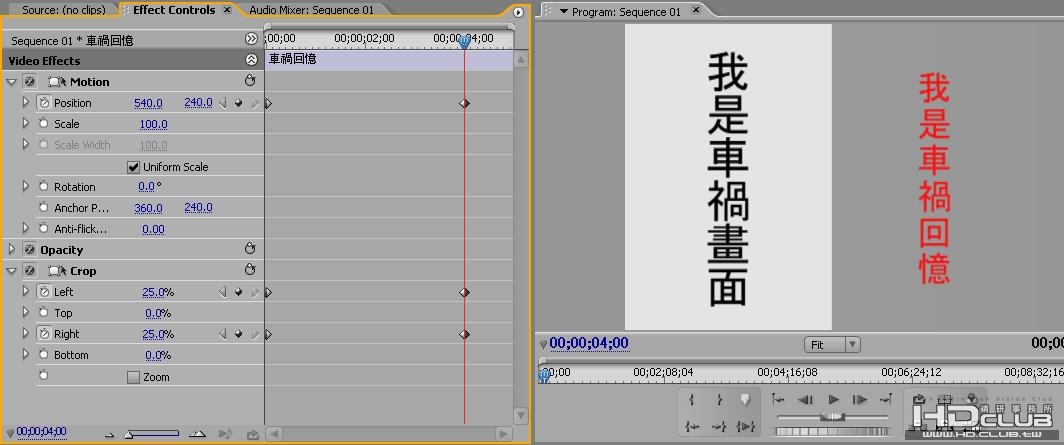The width and height of the screenshot is (1064, 445).
Task: Go to previous Left crop keyframe
Action: (x=223, y=292)
